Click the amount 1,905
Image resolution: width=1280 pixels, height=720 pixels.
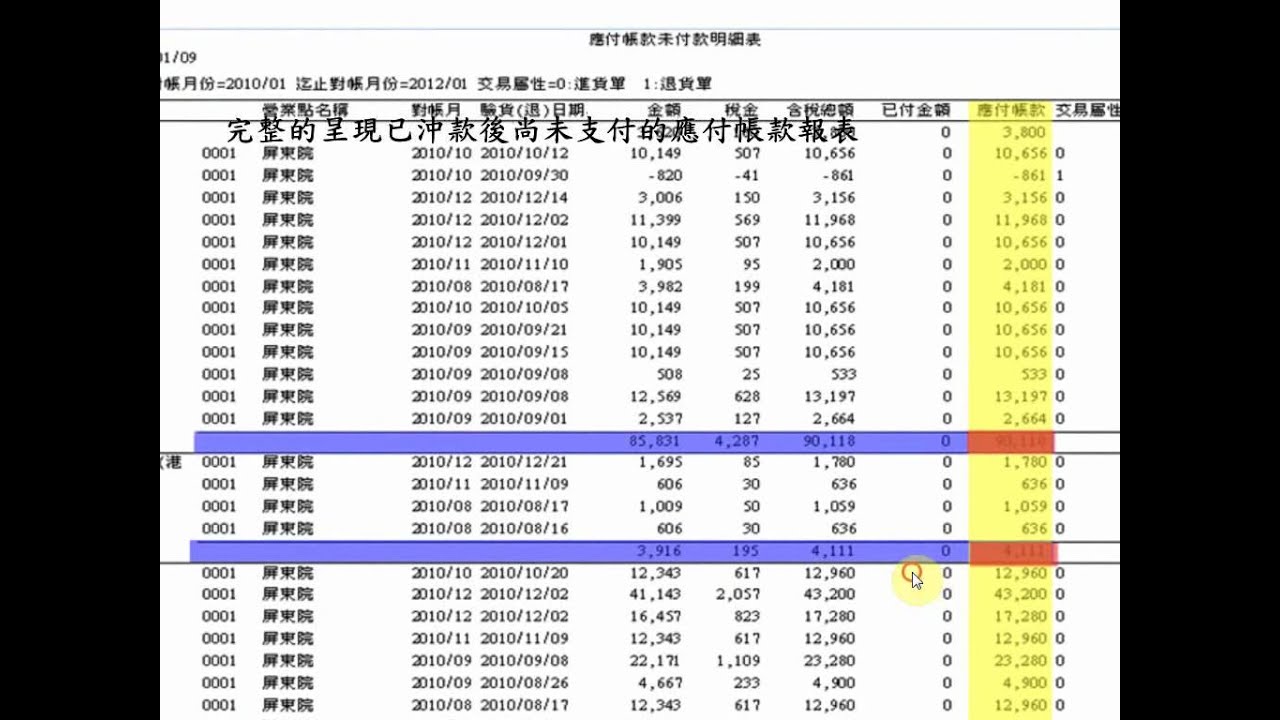[x=660, y=264]
